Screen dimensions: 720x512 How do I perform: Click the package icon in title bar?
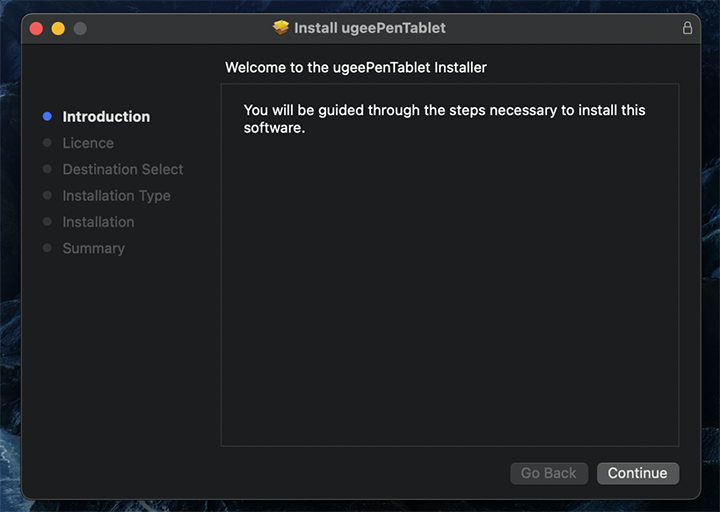click(x=281, y=28)
